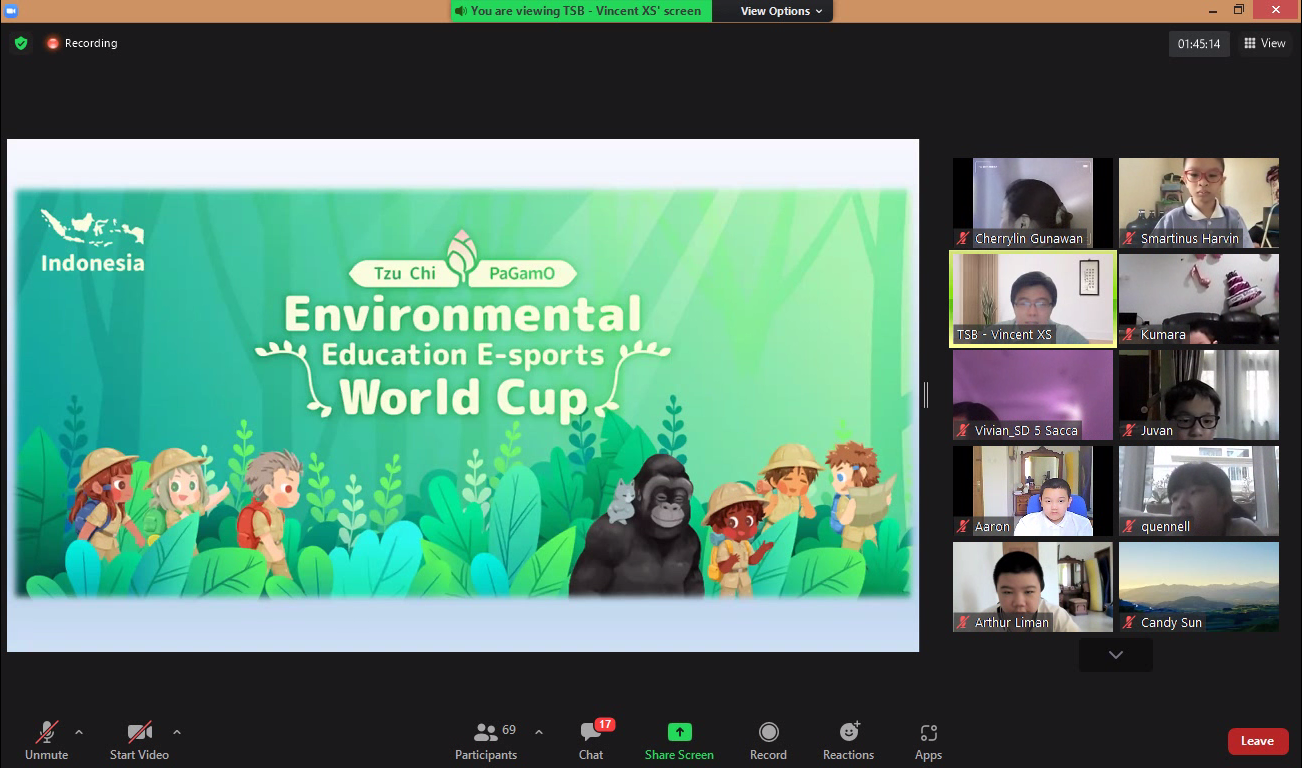Viewport: 1302px width, 768px height.
Task: Open the Participants panel
Action: 487,741
